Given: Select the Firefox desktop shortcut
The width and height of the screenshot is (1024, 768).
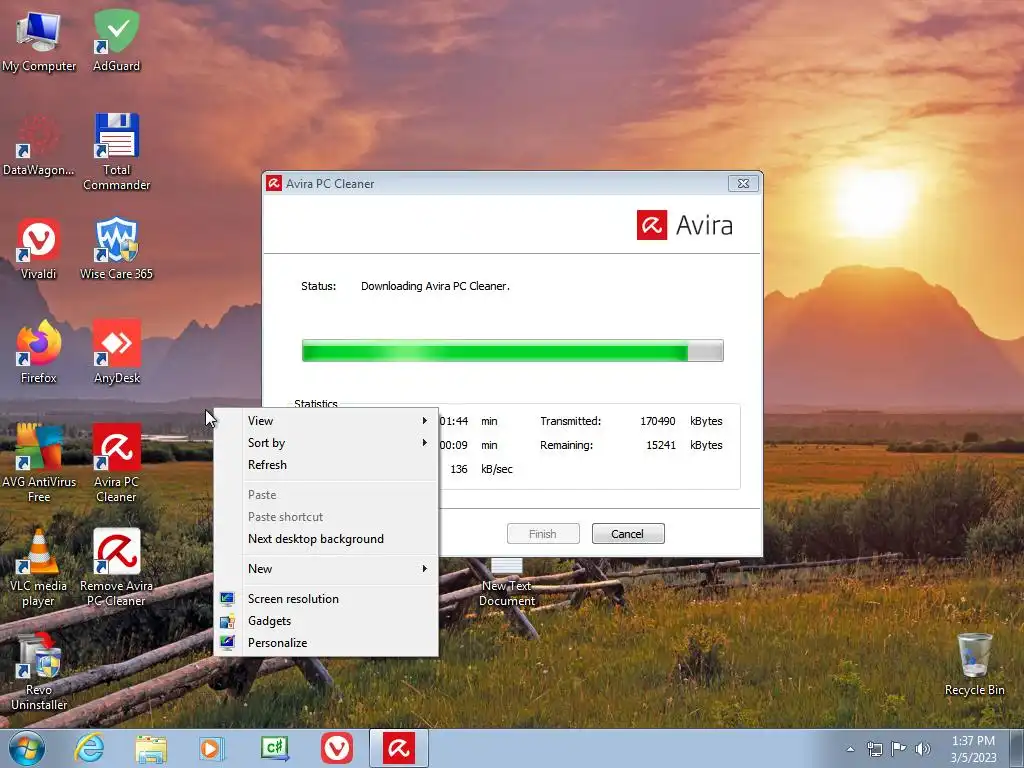Looking at the screenshot, I should [x=39, y=351].
